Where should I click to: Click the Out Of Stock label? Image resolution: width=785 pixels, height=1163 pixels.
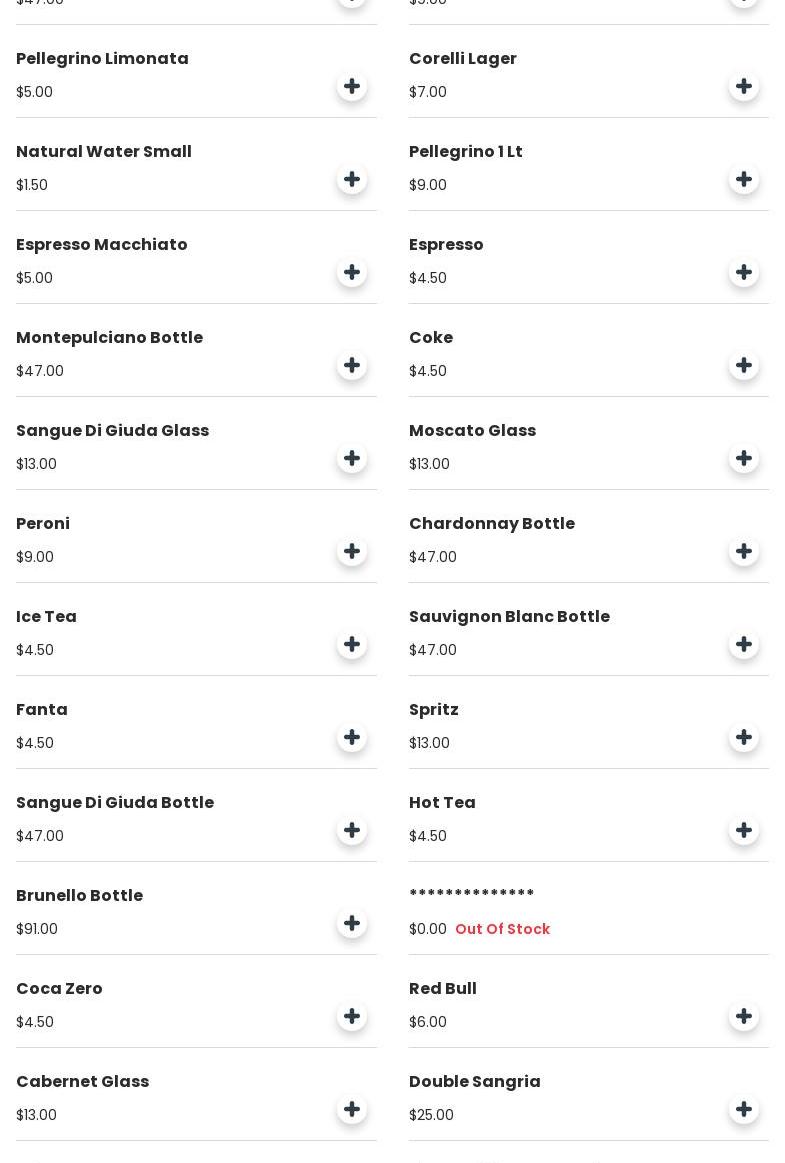[502, 930]
